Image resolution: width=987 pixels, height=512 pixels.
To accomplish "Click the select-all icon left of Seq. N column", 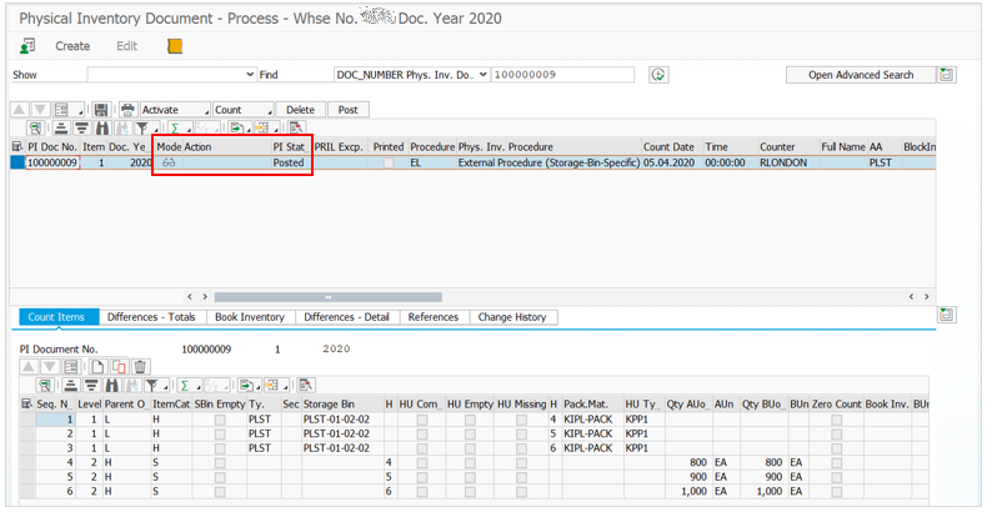I will click(x=26, y=404).
